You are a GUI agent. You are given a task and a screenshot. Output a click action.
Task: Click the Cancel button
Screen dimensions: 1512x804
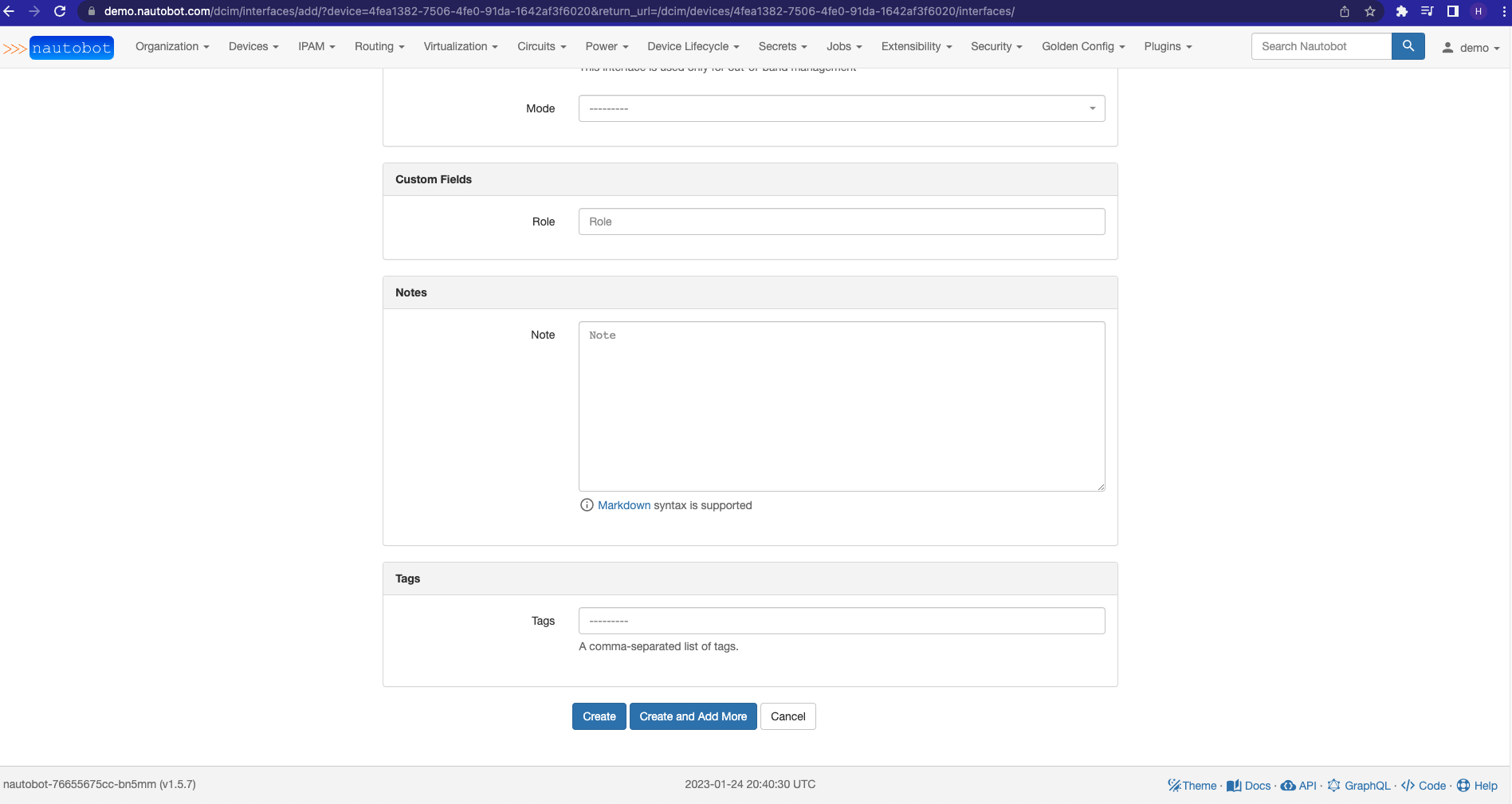[787, 716]
